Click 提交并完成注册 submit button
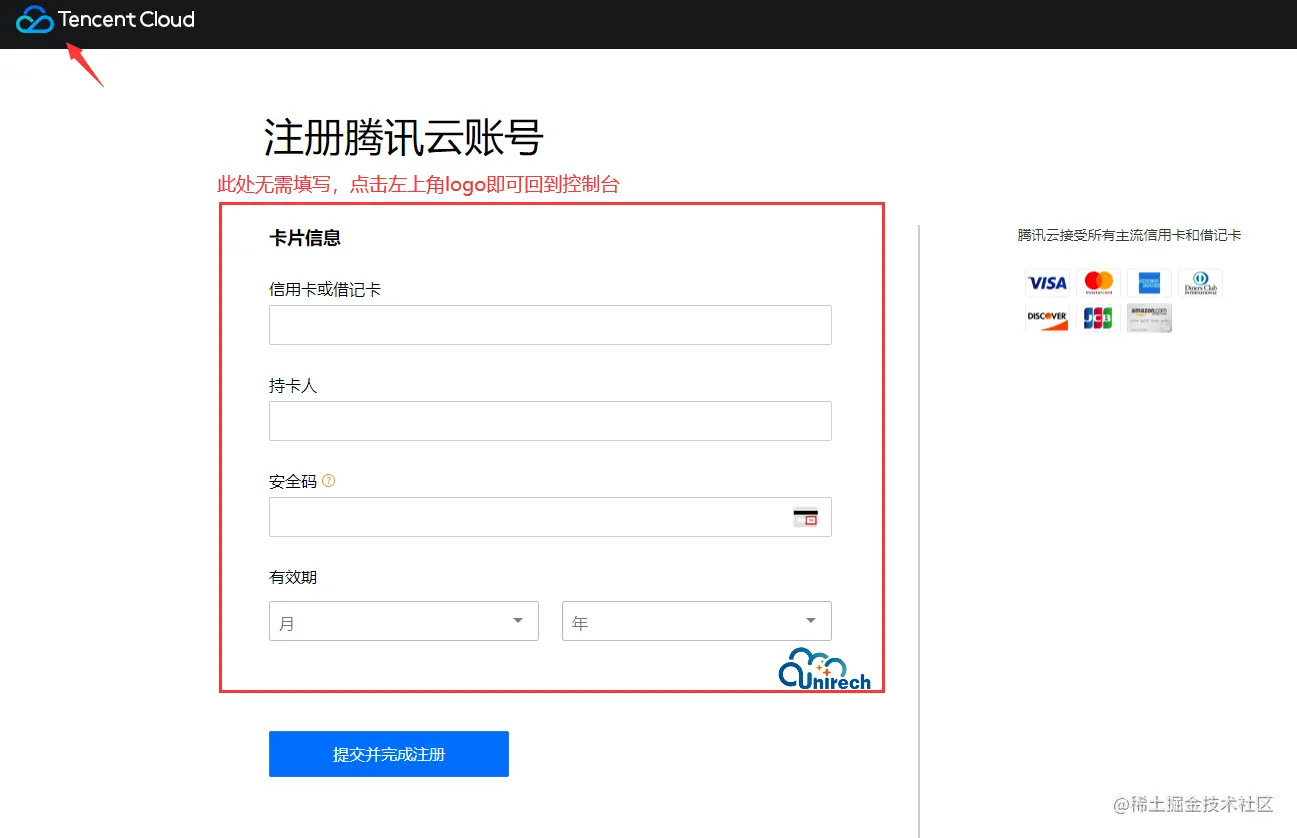The image size is (1297, 838). [x=389, y=754]
